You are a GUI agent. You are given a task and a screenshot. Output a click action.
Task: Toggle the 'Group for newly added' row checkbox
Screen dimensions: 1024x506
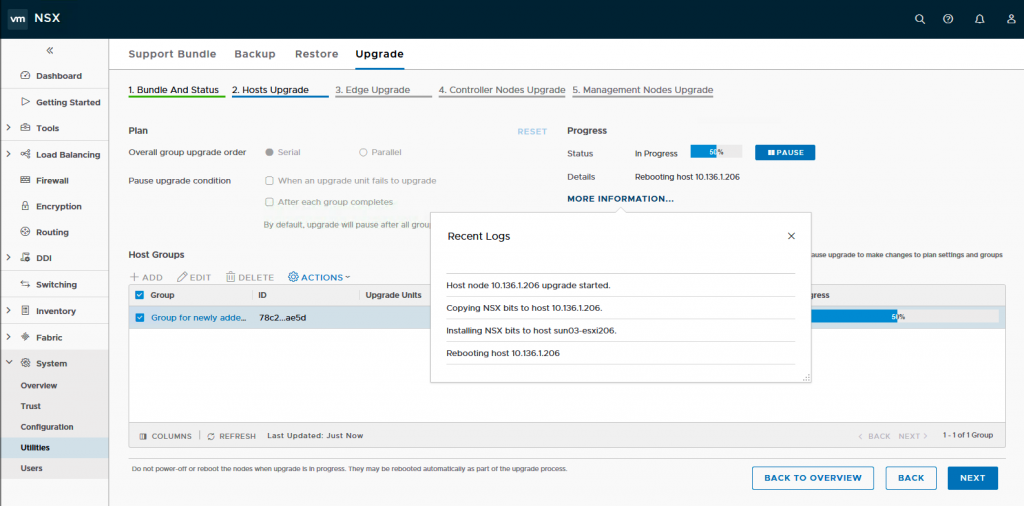pos(139,318)
